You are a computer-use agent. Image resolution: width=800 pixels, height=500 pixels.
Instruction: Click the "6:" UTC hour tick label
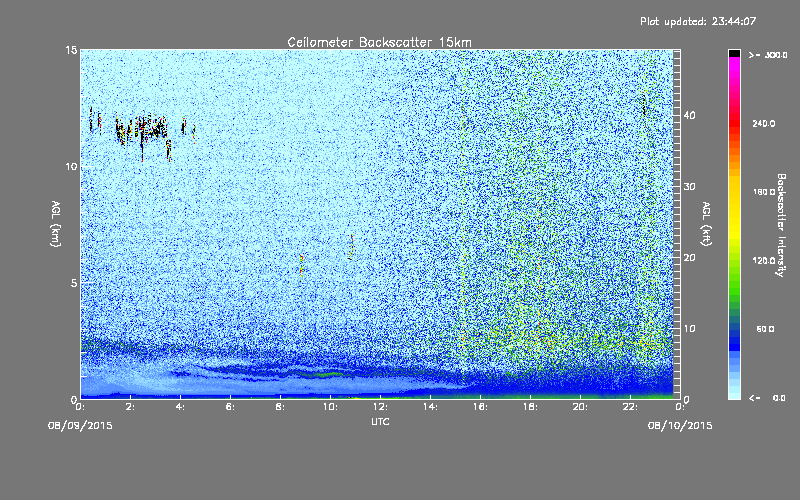point(230,407)
